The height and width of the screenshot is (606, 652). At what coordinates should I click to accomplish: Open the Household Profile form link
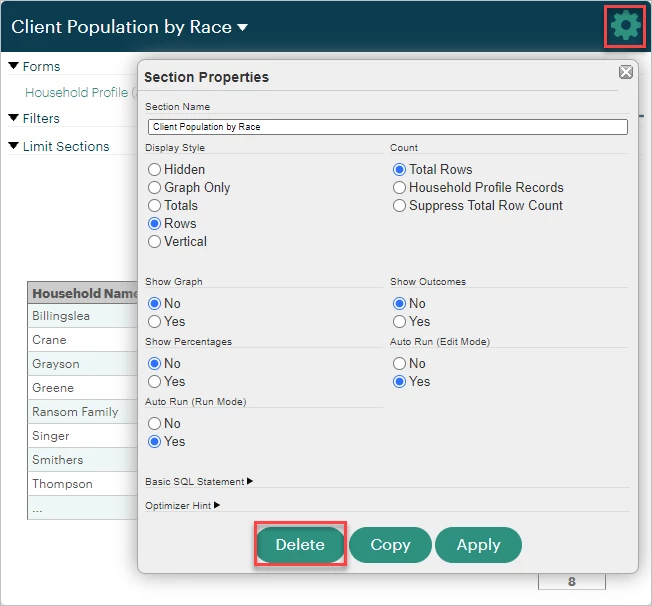coord(81,92)
